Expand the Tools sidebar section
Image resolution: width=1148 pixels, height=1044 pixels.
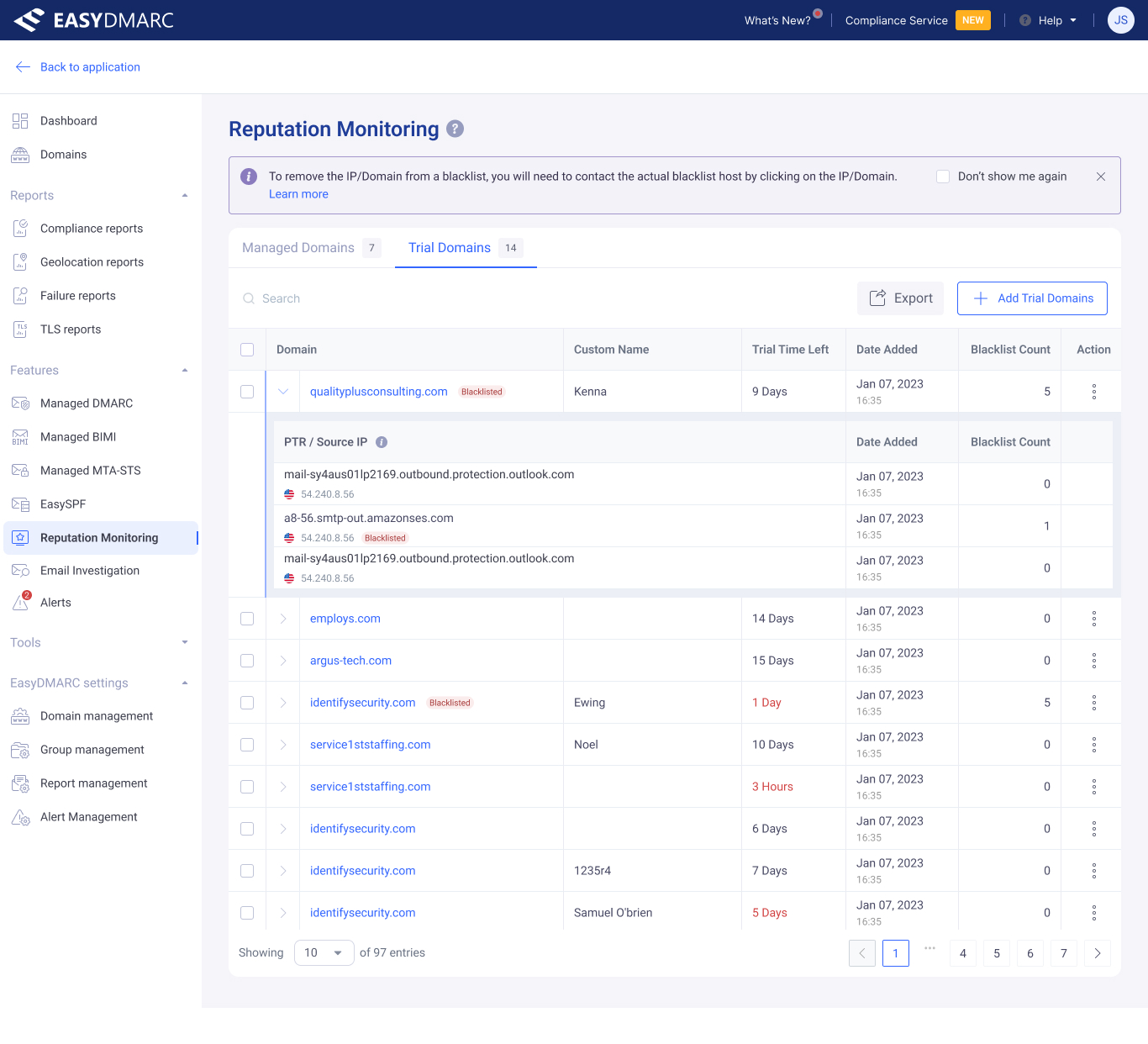pos(185,643)
